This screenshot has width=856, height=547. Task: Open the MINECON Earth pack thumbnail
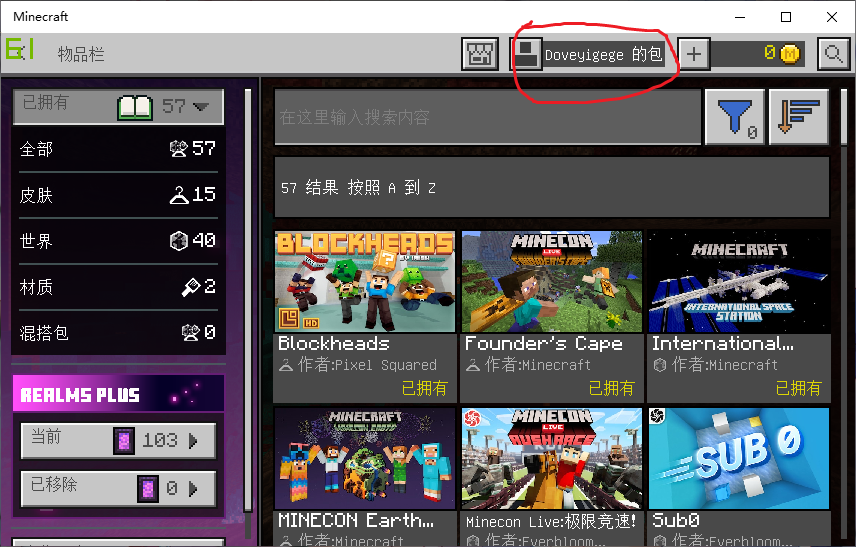click(365, 459)
